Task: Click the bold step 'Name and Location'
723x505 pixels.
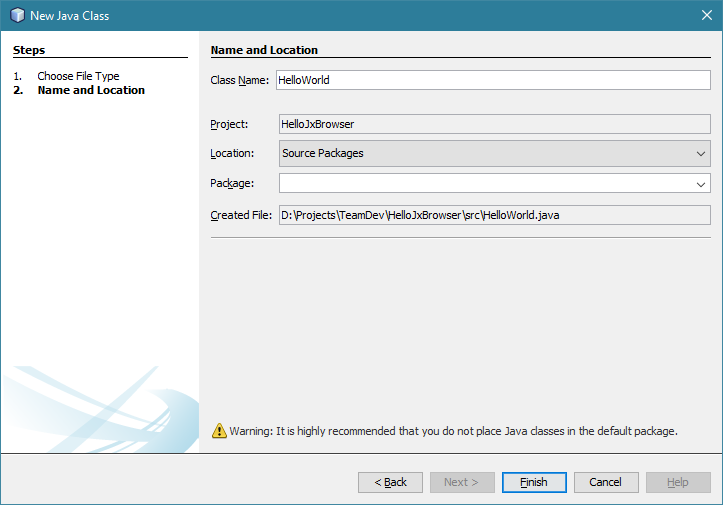Action: pos(91,90)
